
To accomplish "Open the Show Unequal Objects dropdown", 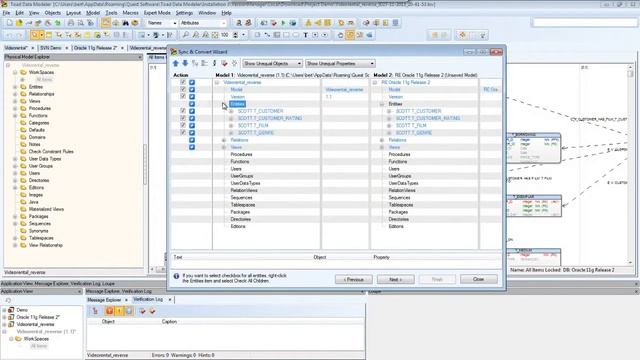I will click(x=273, y=64).
